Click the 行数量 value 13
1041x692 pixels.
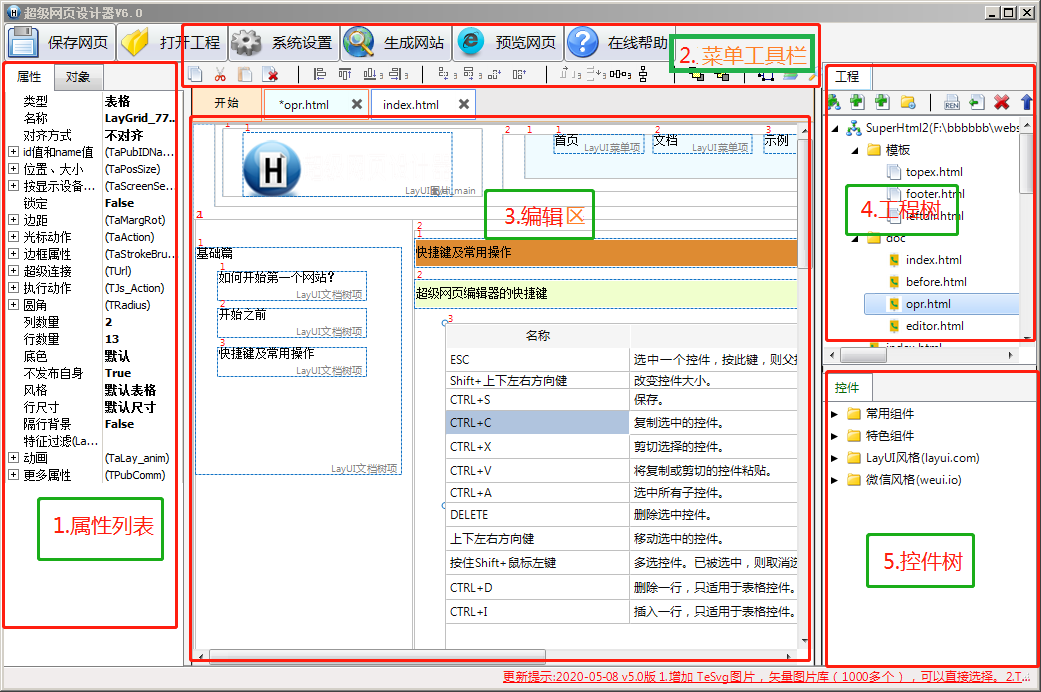pos(112,339)
